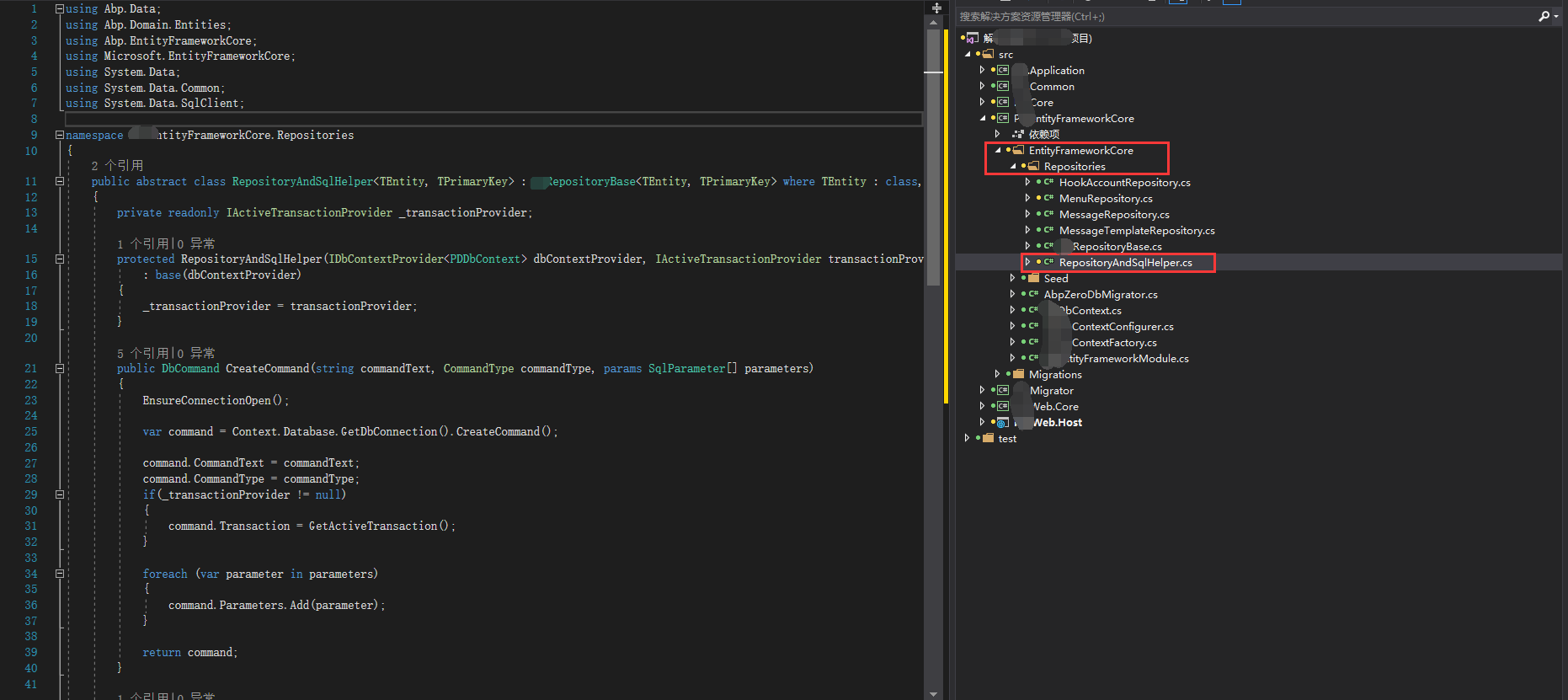
Task: Click the test folder icon
Action: pos(988,438)
